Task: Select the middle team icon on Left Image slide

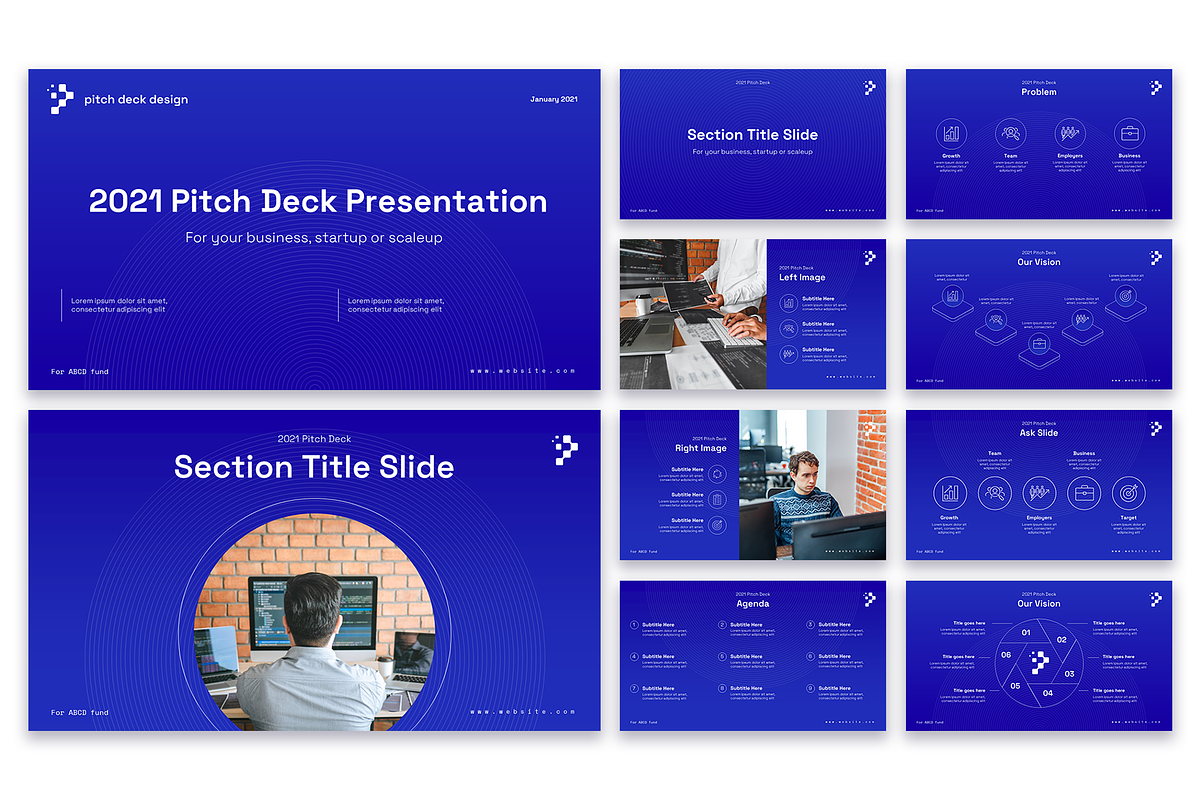Action: tap(789, 328)
